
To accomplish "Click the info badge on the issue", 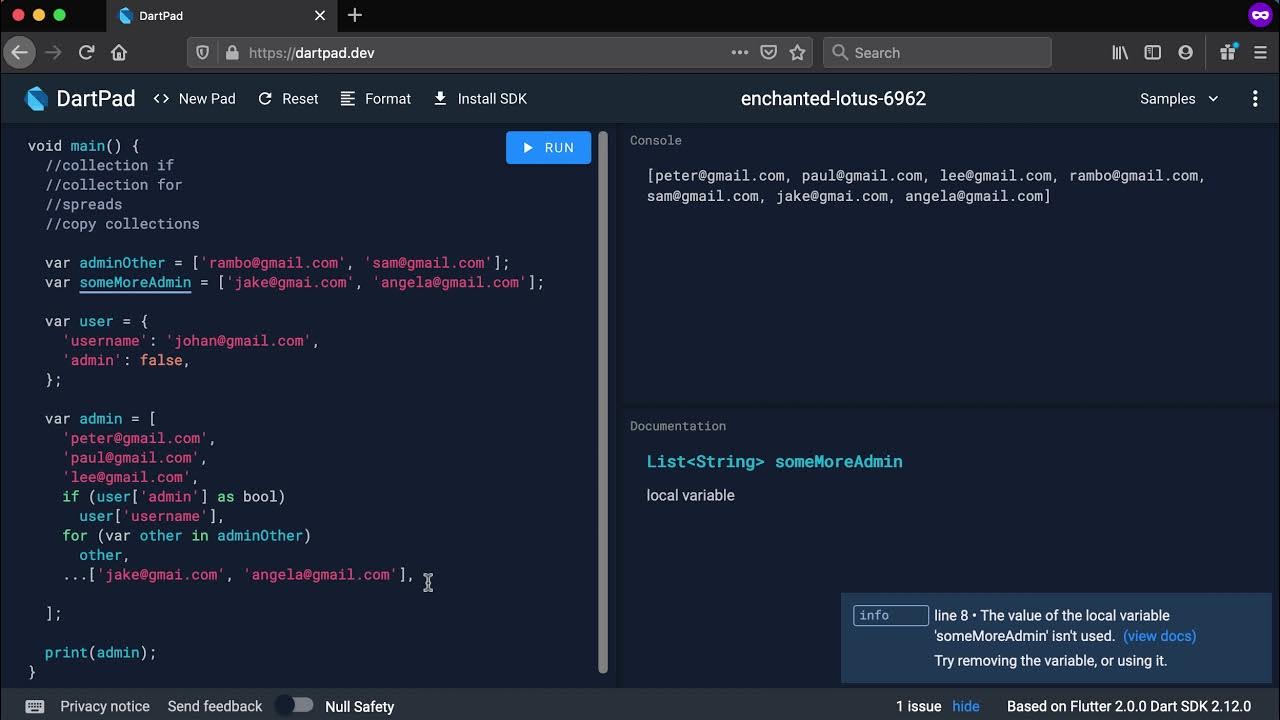I will point(890,615).
